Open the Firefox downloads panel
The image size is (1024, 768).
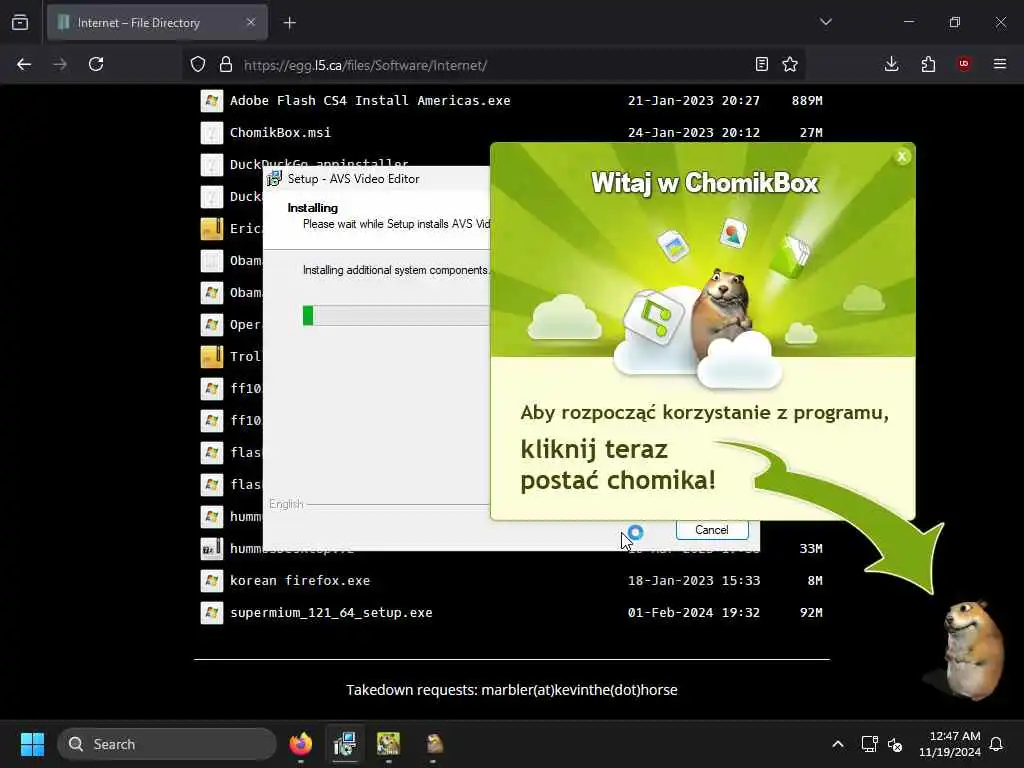coord(891,64)
